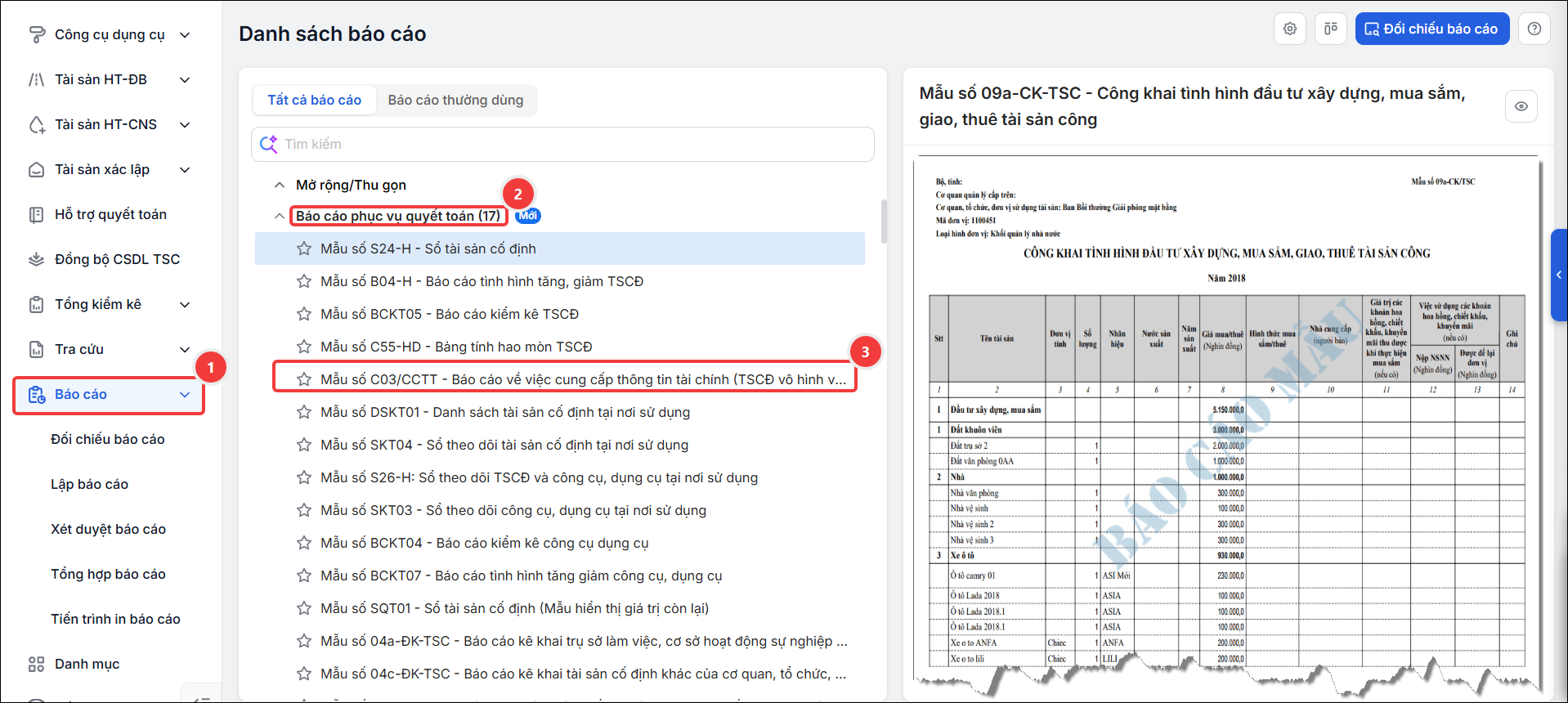Collapse the Báo cáo menu chevron
The width and height of the screenshot is (1568, 703).
(x=185, y=395)
